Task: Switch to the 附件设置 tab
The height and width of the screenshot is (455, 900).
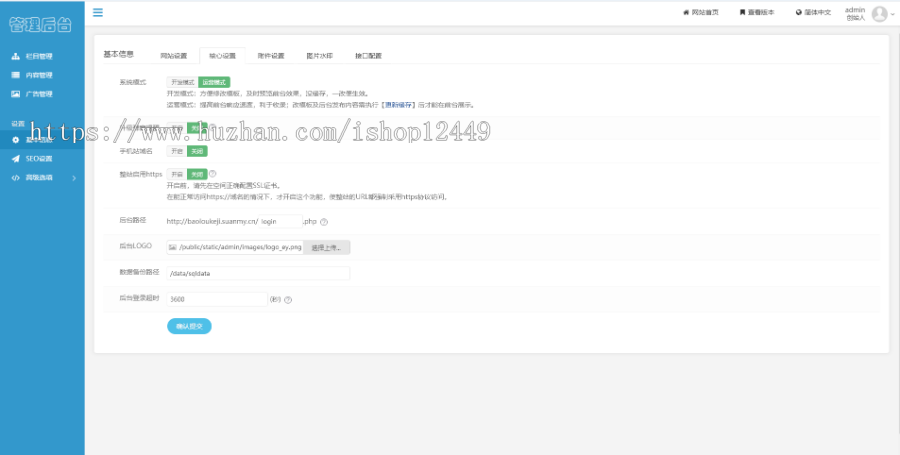Action: click(x=271, y=56)
